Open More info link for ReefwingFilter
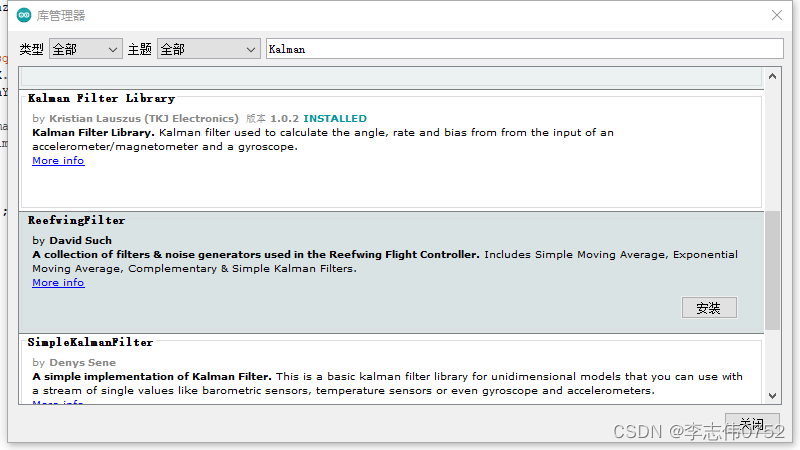Image resolution: width=800 pixels, height=450 pixels. tap(58, 283)
